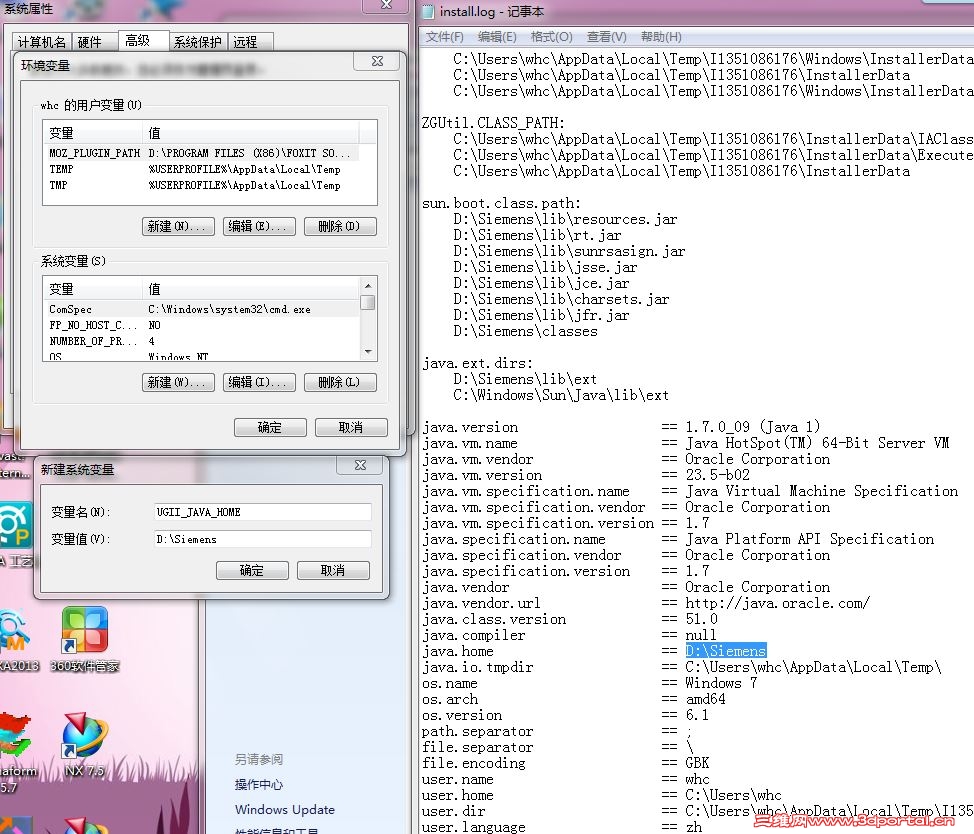Open the 360软件管家 desktop shortcut
This screenshot has width=974, height=834.
(x=84, y=639)
